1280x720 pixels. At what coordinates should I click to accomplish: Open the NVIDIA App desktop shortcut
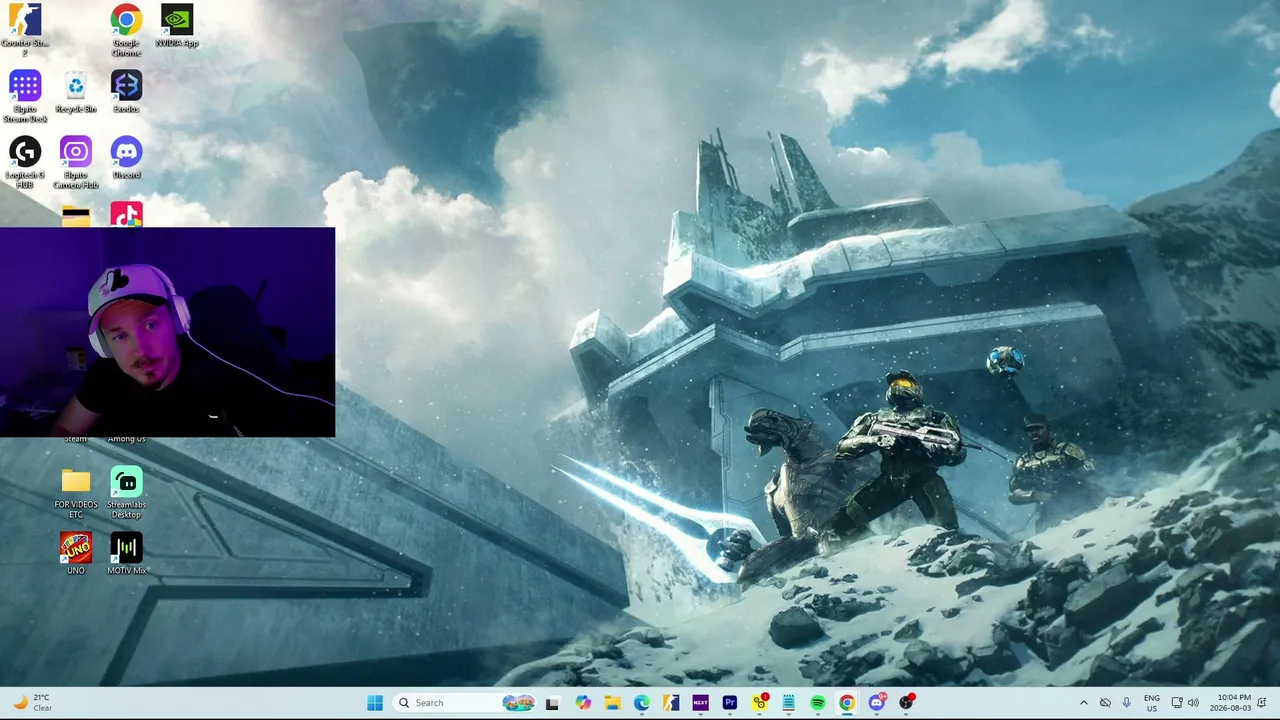pyautogui.click(x=177, y=26)
